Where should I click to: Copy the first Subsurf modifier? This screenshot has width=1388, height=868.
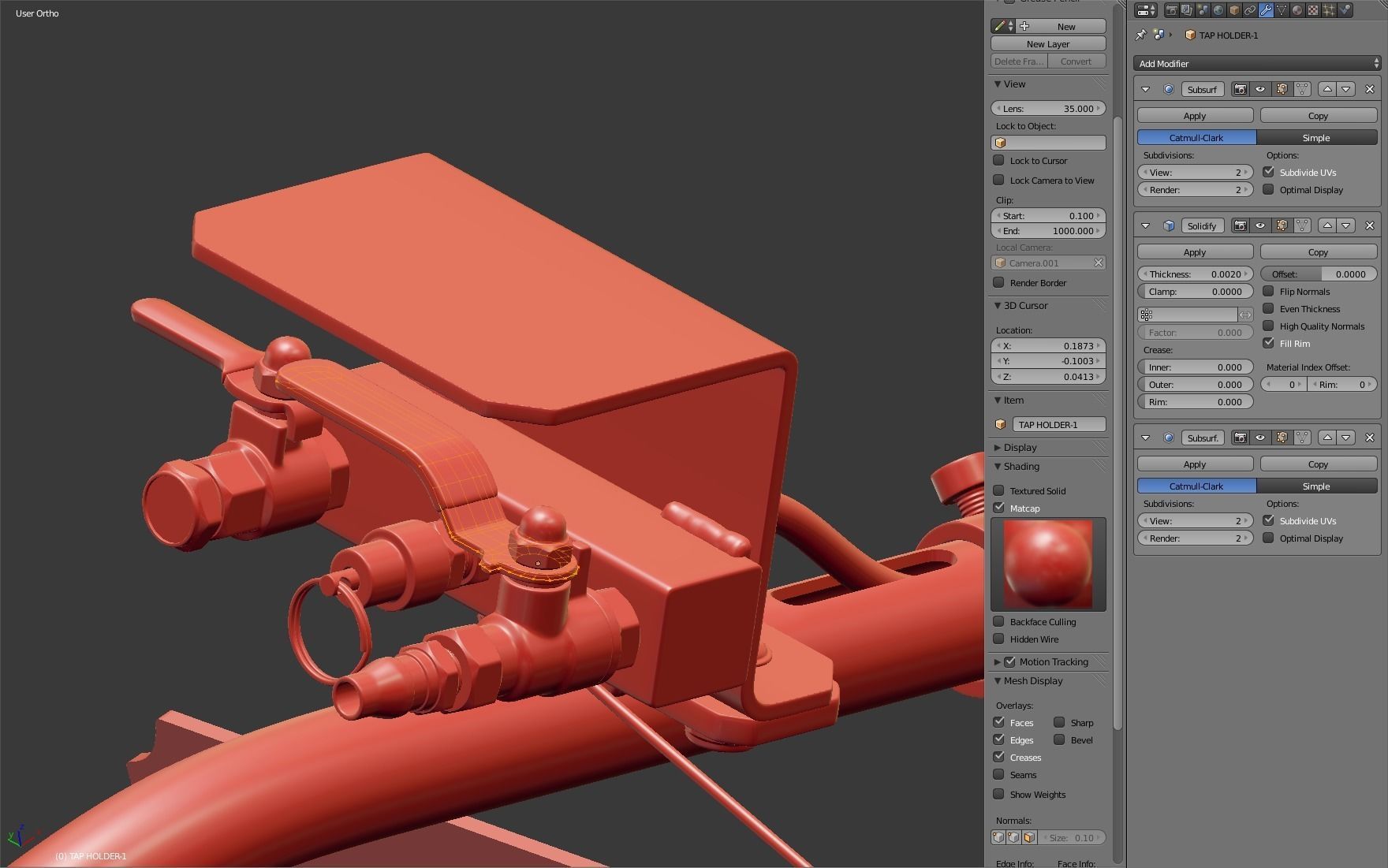pos(1318,116)
